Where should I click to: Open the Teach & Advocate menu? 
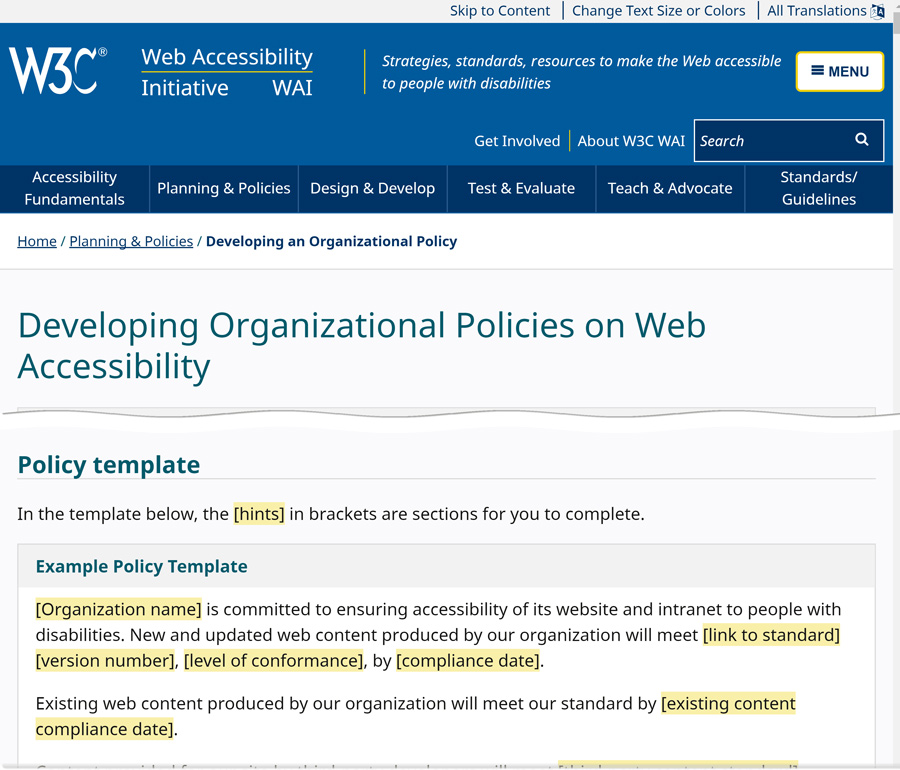(x=670, y=188)
